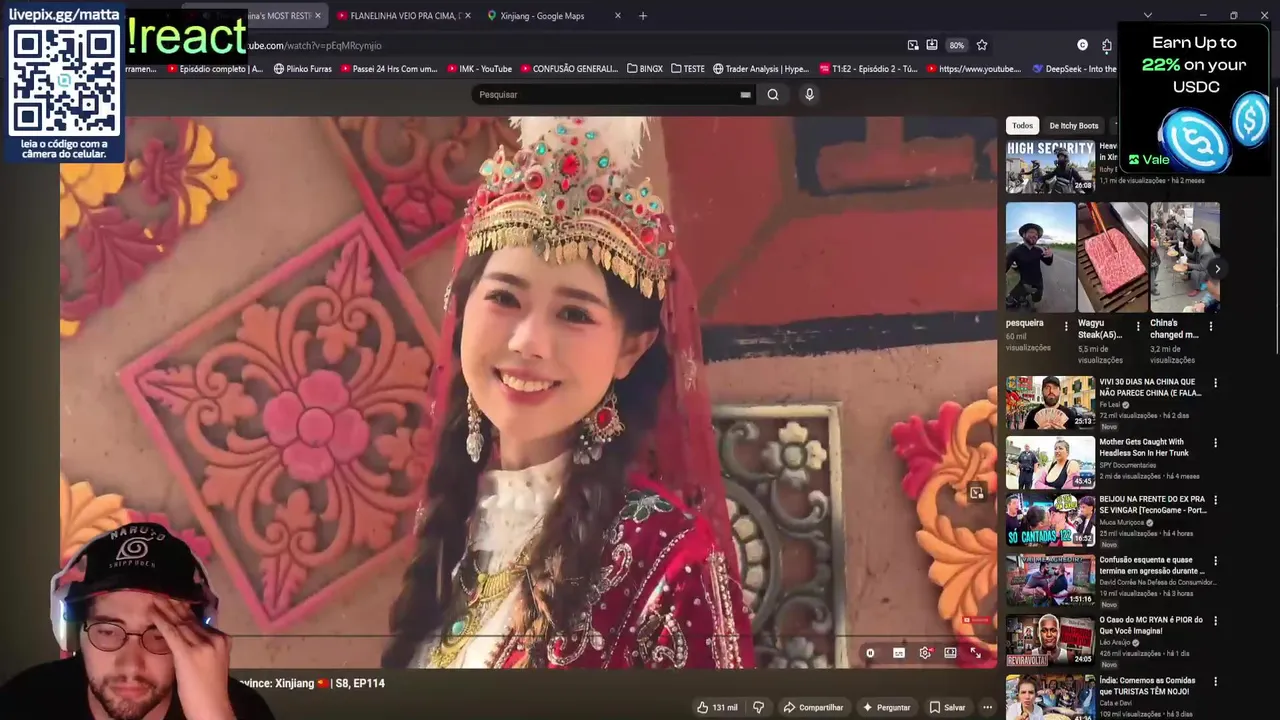
Task: Select the De Itchy Boots filter chip
Action: (x=1073, y=125)
